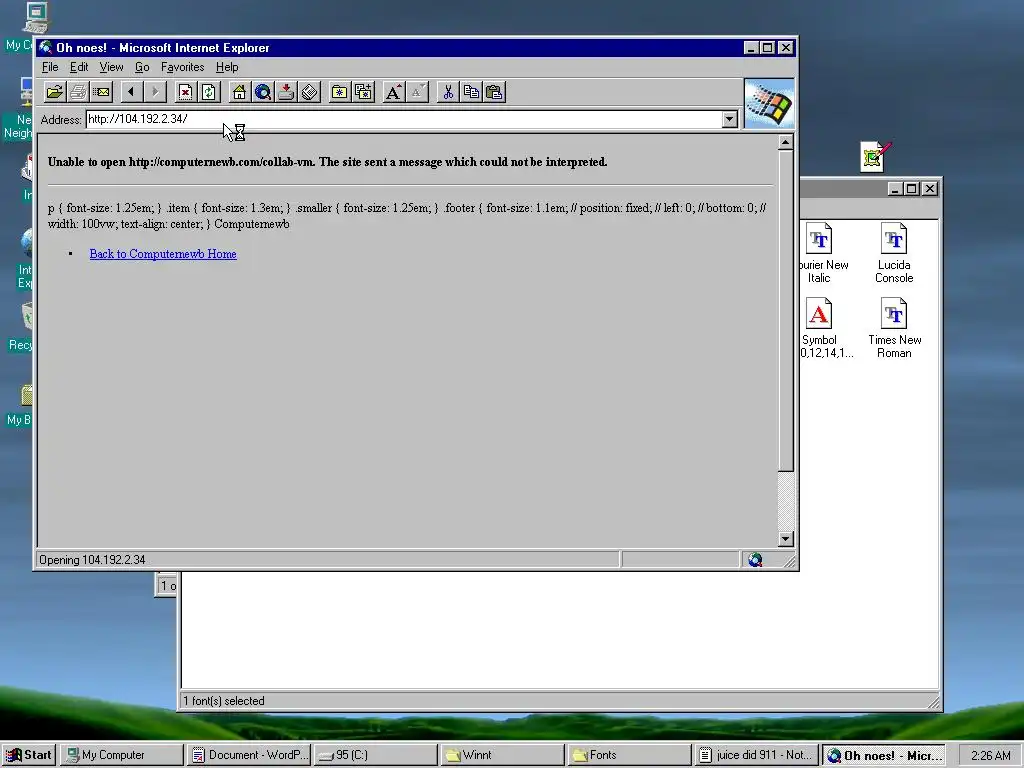
Task: Go Back using the left arrow
Action: coord(132,92)
